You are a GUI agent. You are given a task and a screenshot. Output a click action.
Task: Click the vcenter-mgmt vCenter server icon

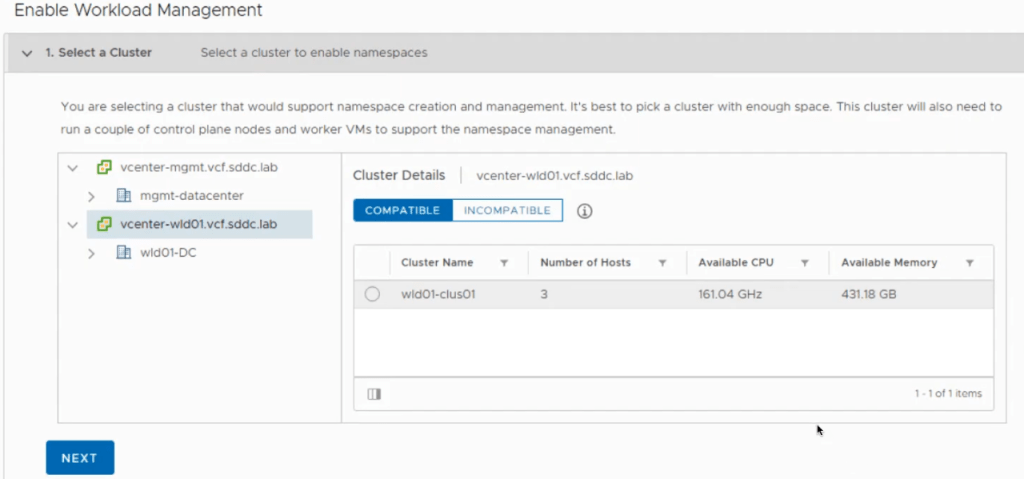[x=103, y=167]
